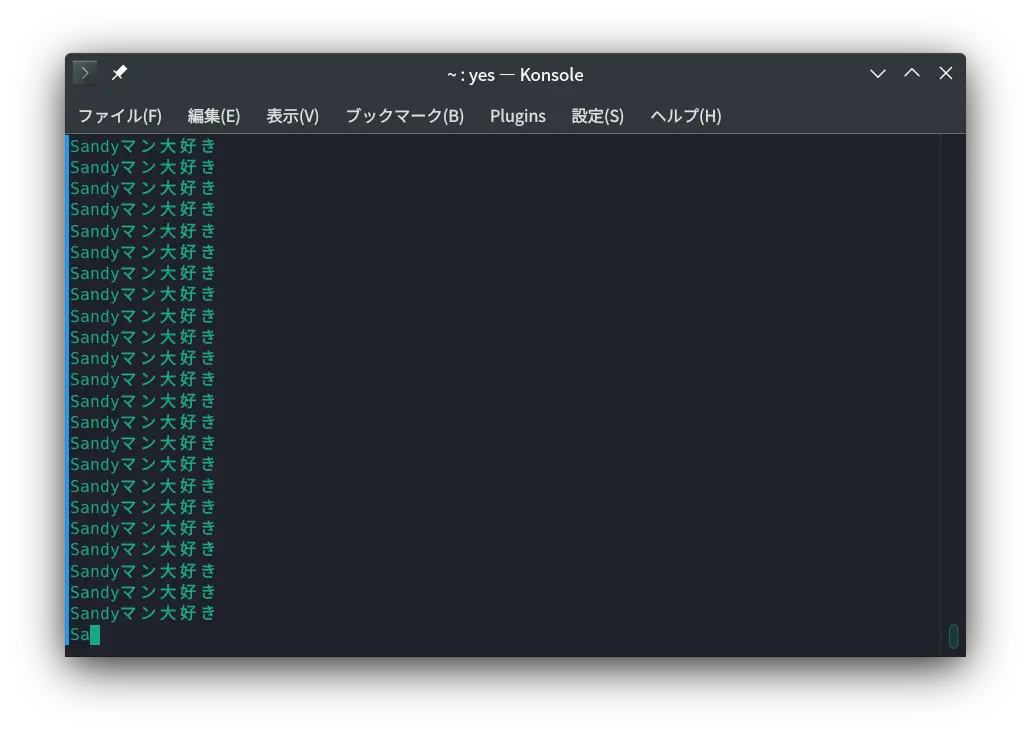Click the Konsole terminal icon in title bar
This screenshot has width=1031, height=734.
[85, 73]
